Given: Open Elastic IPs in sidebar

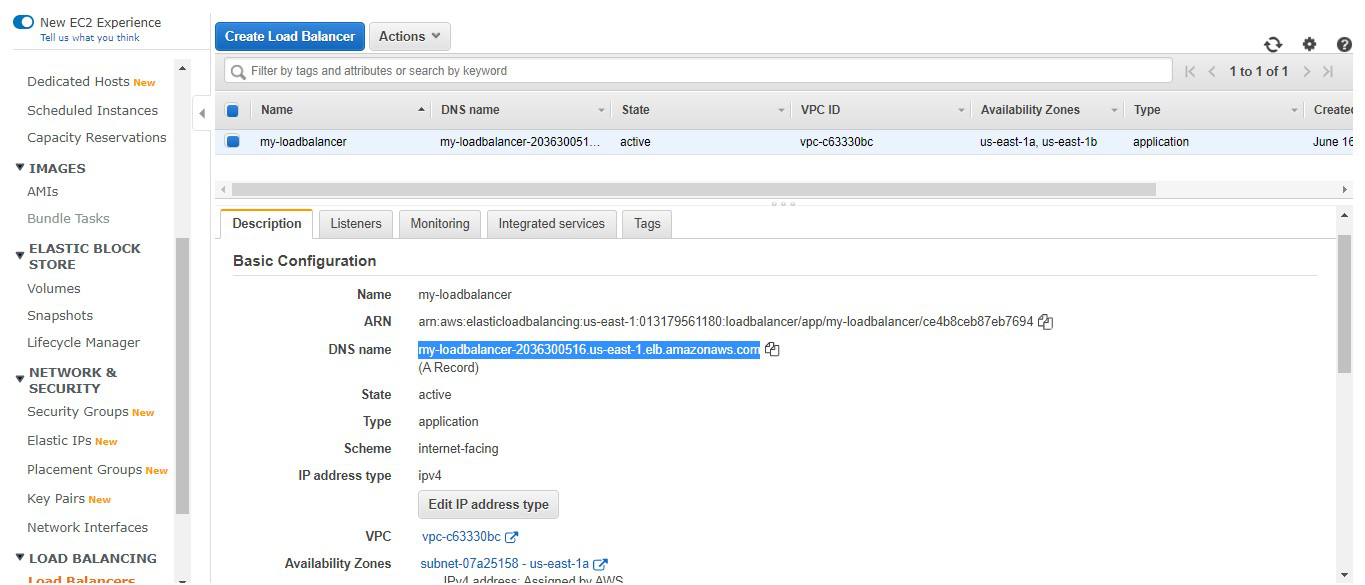Looking at the screenshot, I should point(60,440).
